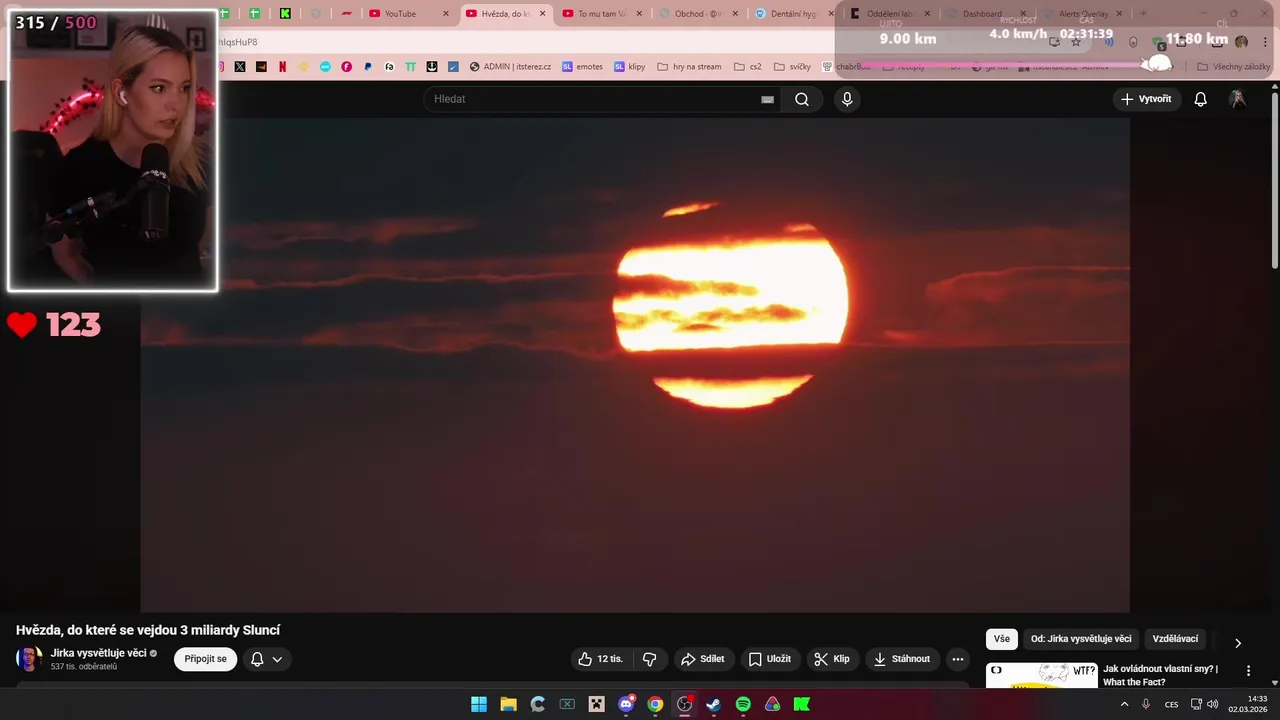Open the Jak ovládnout vlastní sny video thumbnail
This screenshot has height=720, width=1280.
click(1041, 676)
